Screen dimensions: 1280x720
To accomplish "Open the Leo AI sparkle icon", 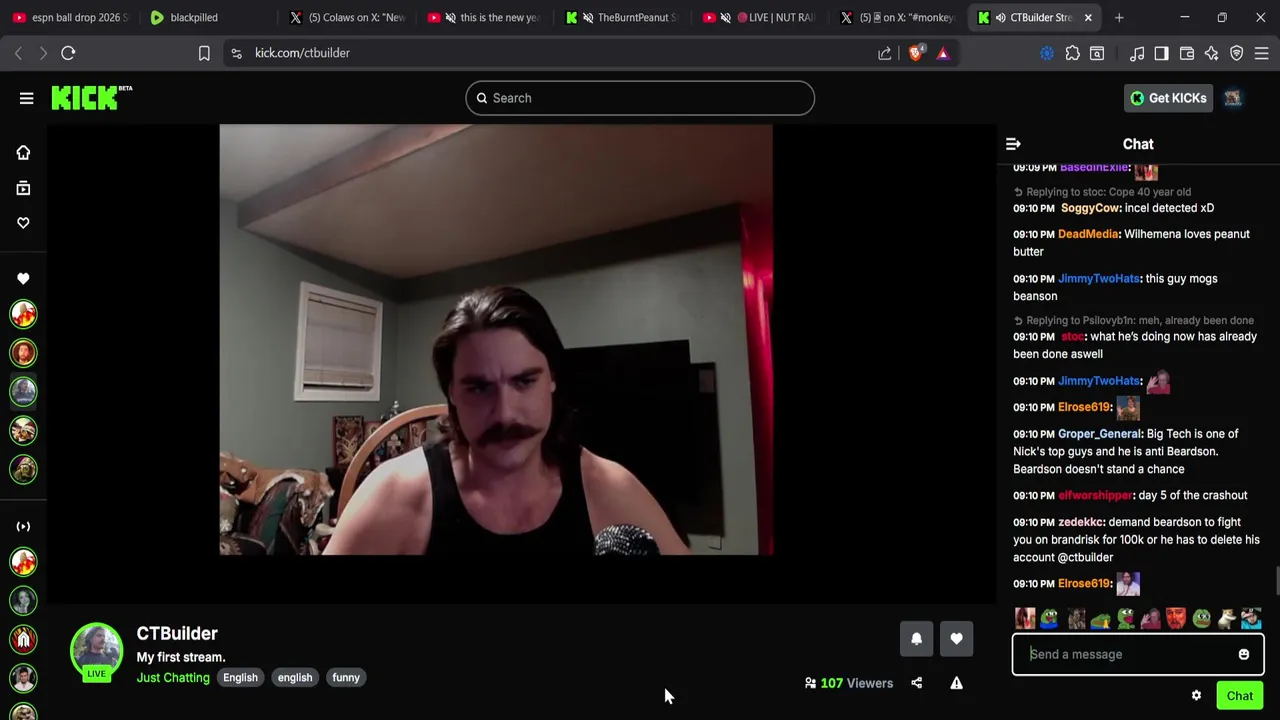I will coord(1211,53).
